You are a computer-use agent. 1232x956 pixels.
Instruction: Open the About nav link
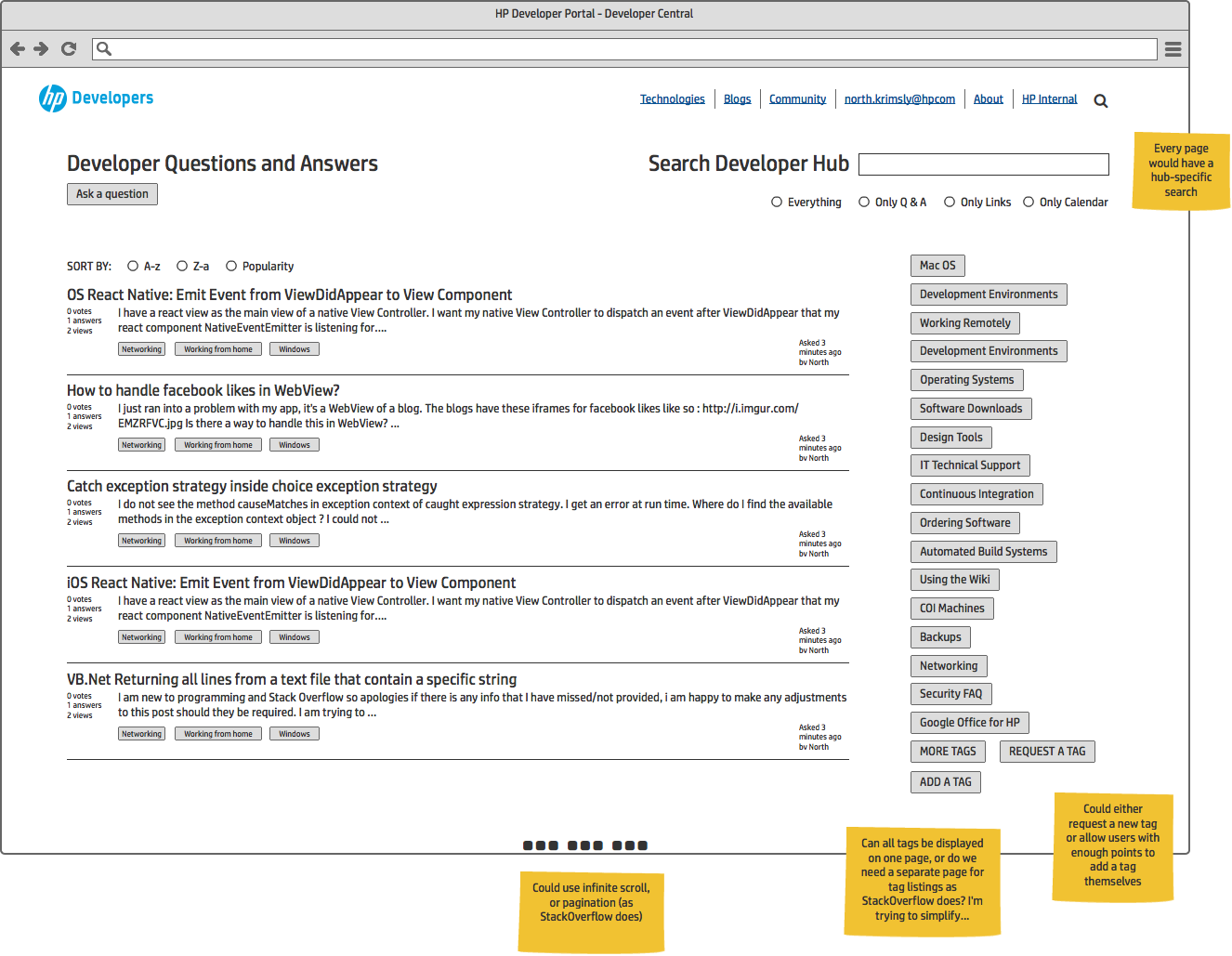pyautogui.click(x=989, y=98)
